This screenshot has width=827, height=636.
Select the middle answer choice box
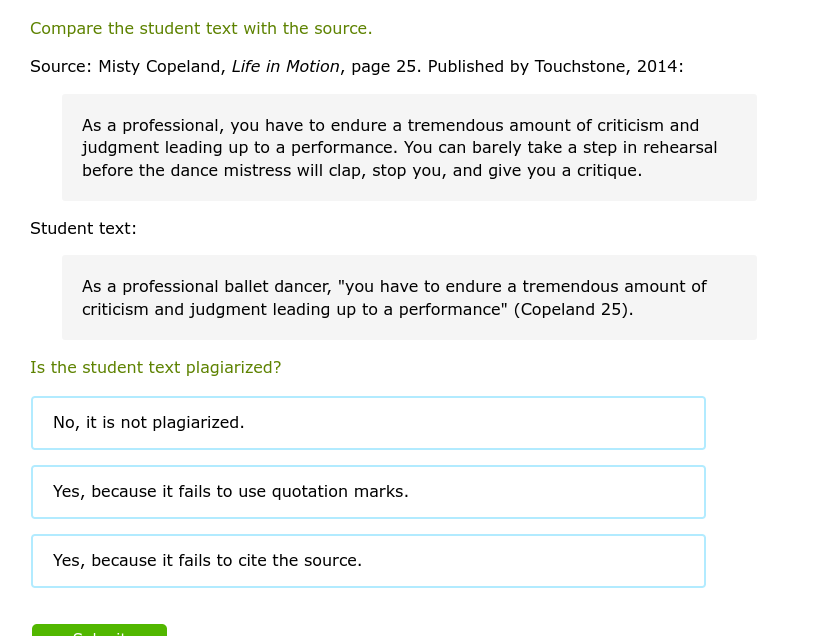point(369,491)
